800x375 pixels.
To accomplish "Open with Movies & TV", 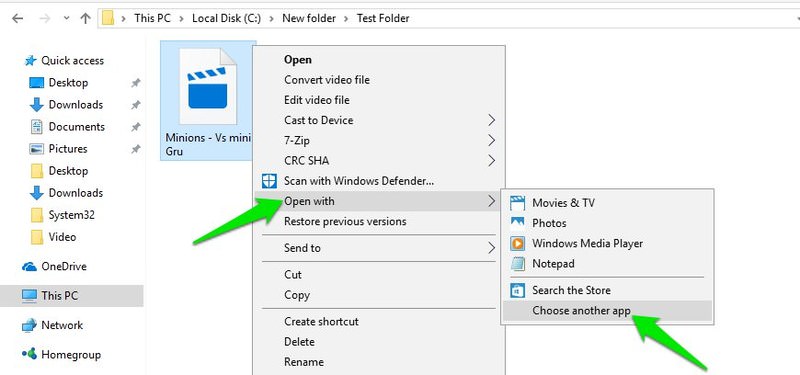I will tap(607, 203).
